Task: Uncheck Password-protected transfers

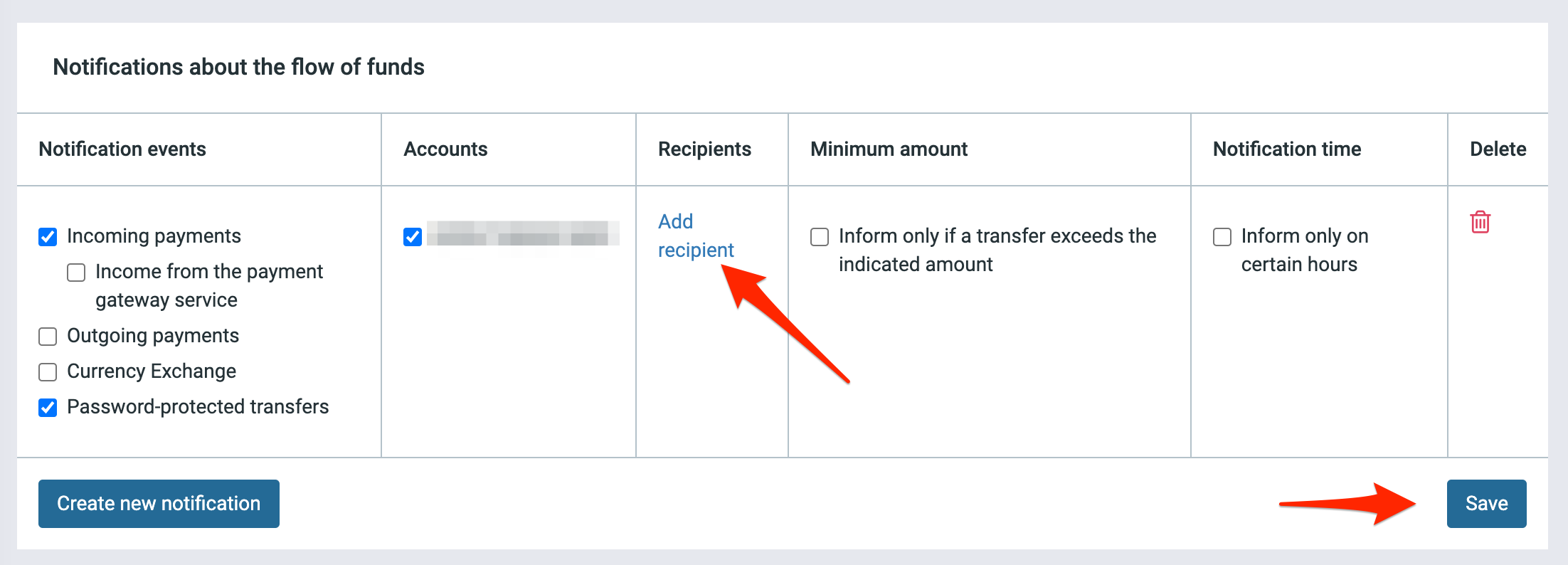Action: (48, 408)
